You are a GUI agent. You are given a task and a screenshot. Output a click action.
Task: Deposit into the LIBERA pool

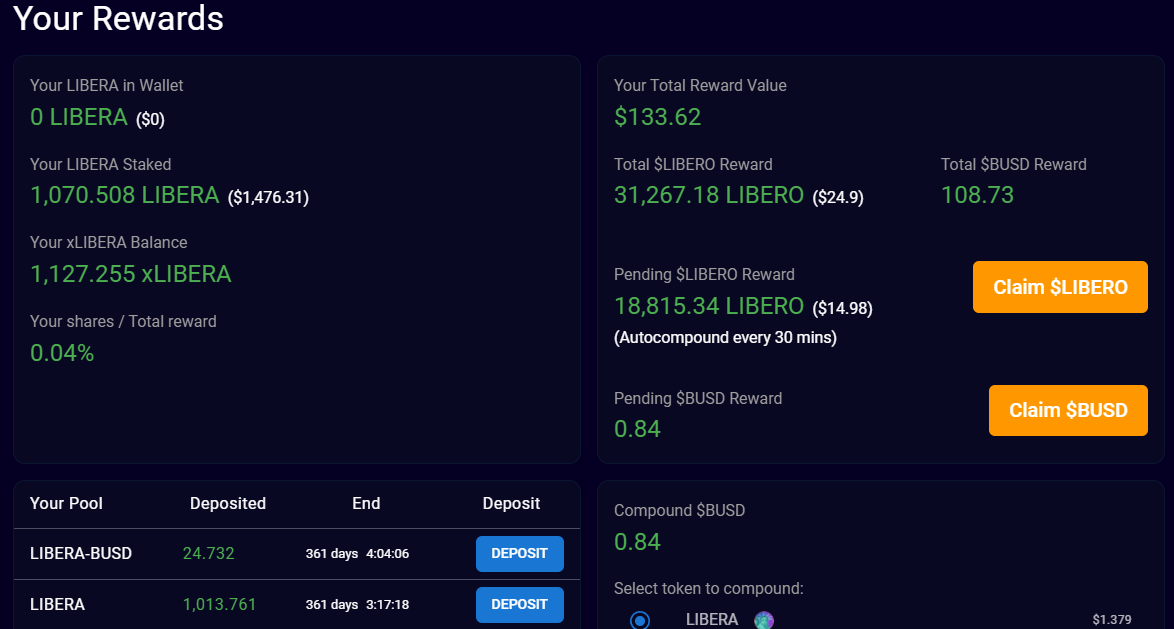(520, 604)
